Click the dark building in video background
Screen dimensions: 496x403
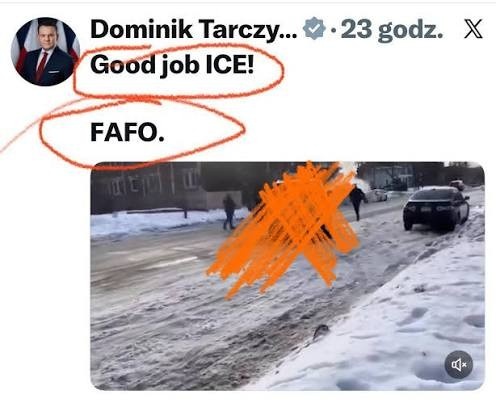pyautogui.click(x=147, y=187)
